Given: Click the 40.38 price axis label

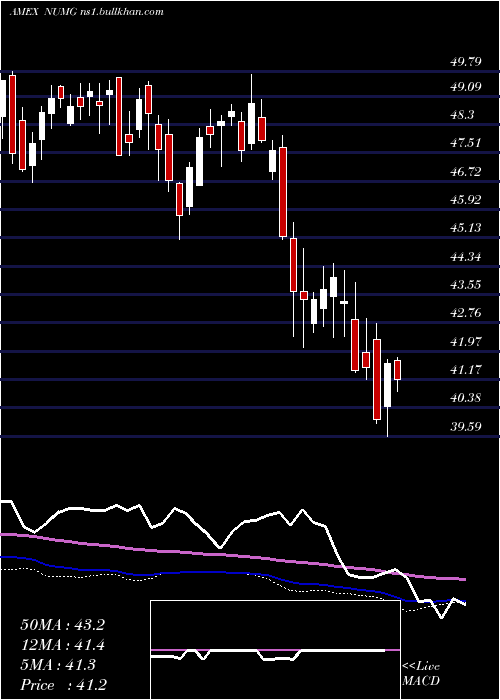Looking at the screenshot, I should pos(466,397).
